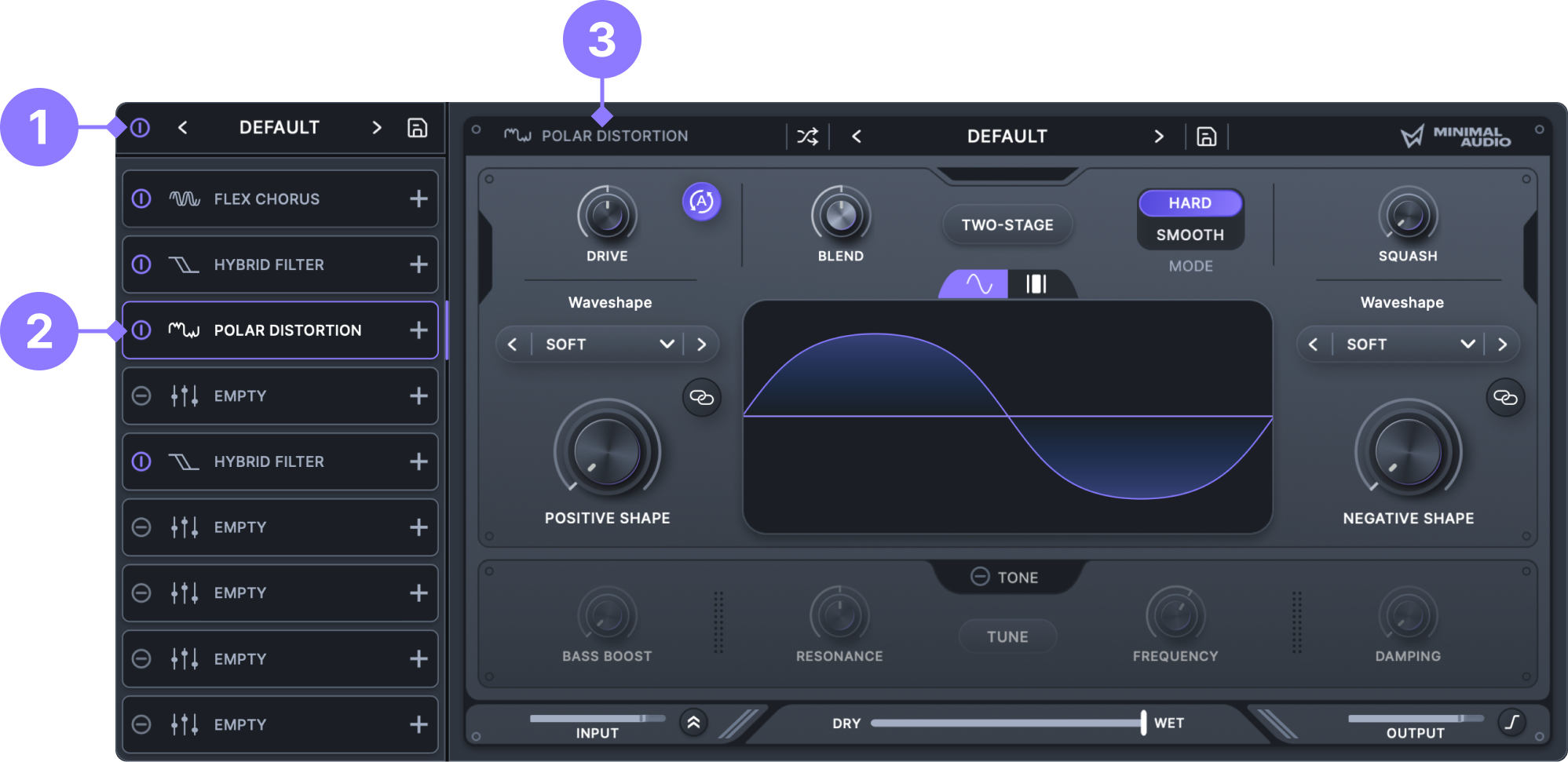Click the randomize preset shuffle icon

point(807,136)
